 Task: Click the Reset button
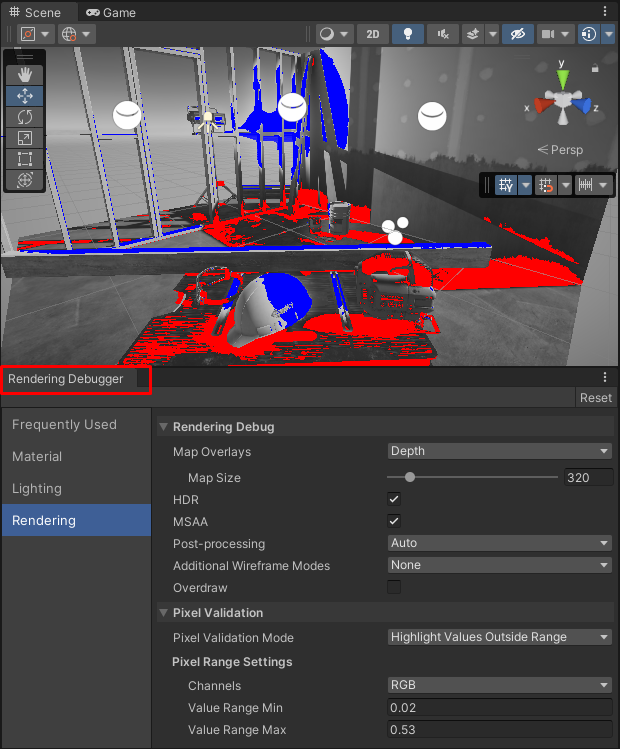coord(596,398)
